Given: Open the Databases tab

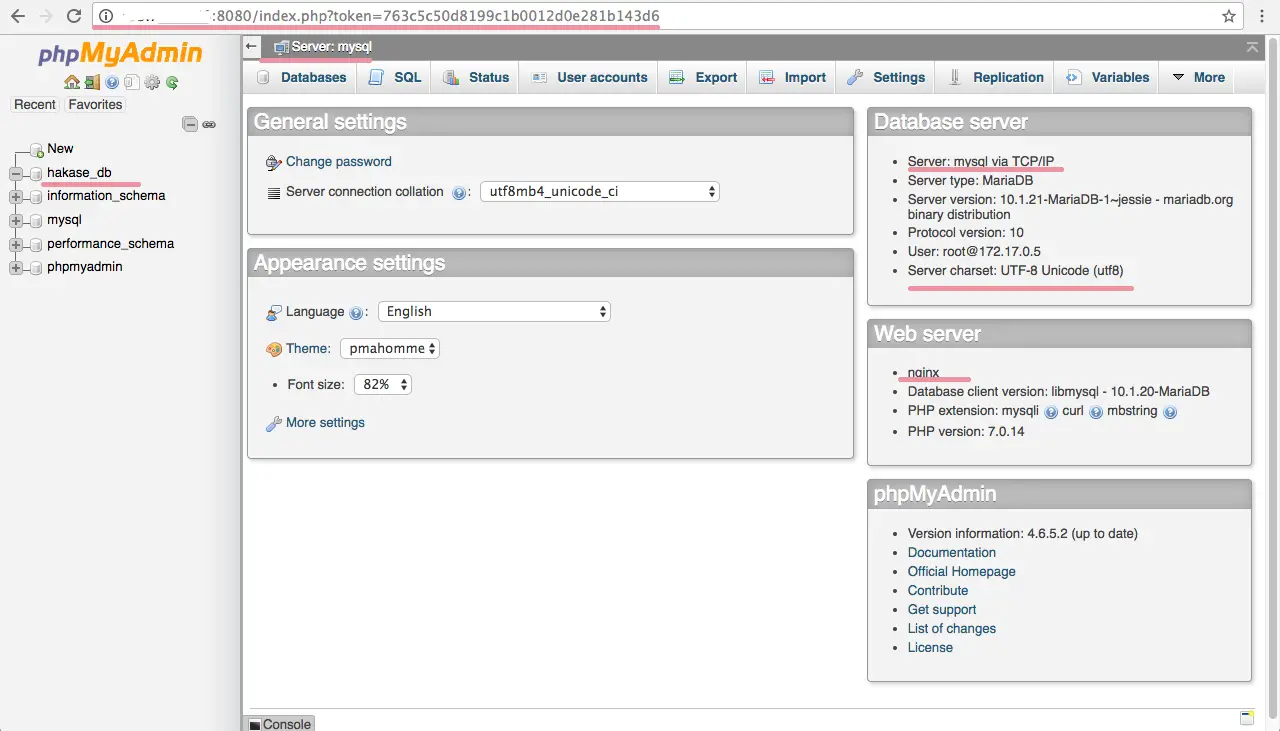Looking at the screenshot, I should tap(301, 77).
